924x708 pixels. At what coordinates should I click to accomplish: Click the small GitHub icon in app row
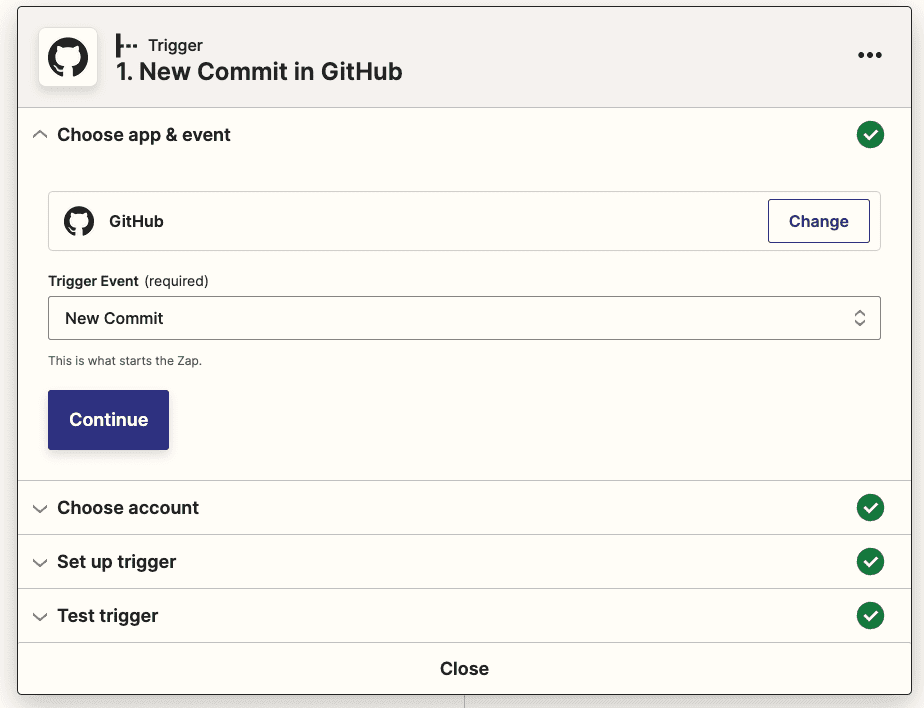[x=79, y=221]
